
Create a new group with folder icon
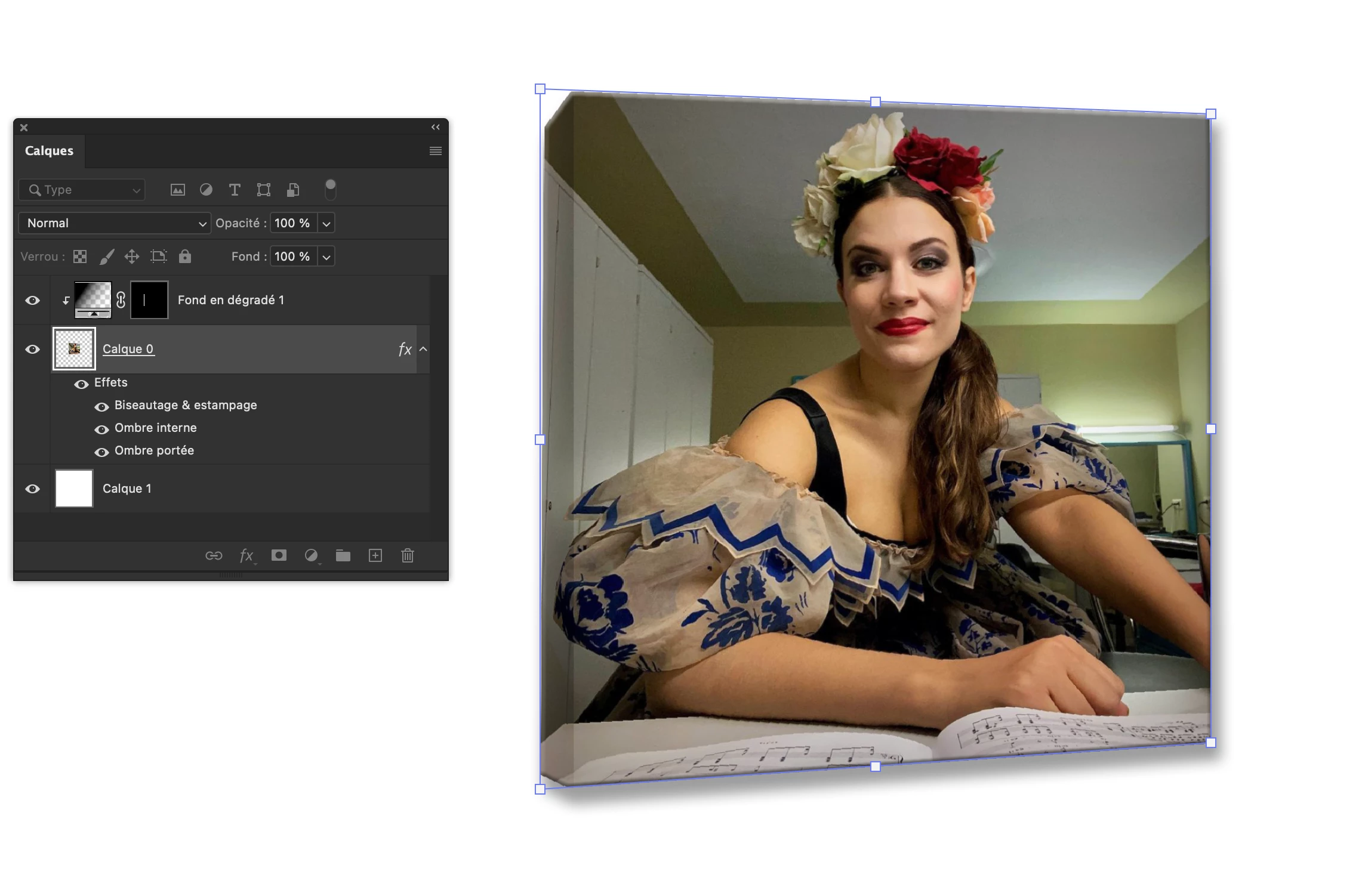tap(343, 555)
